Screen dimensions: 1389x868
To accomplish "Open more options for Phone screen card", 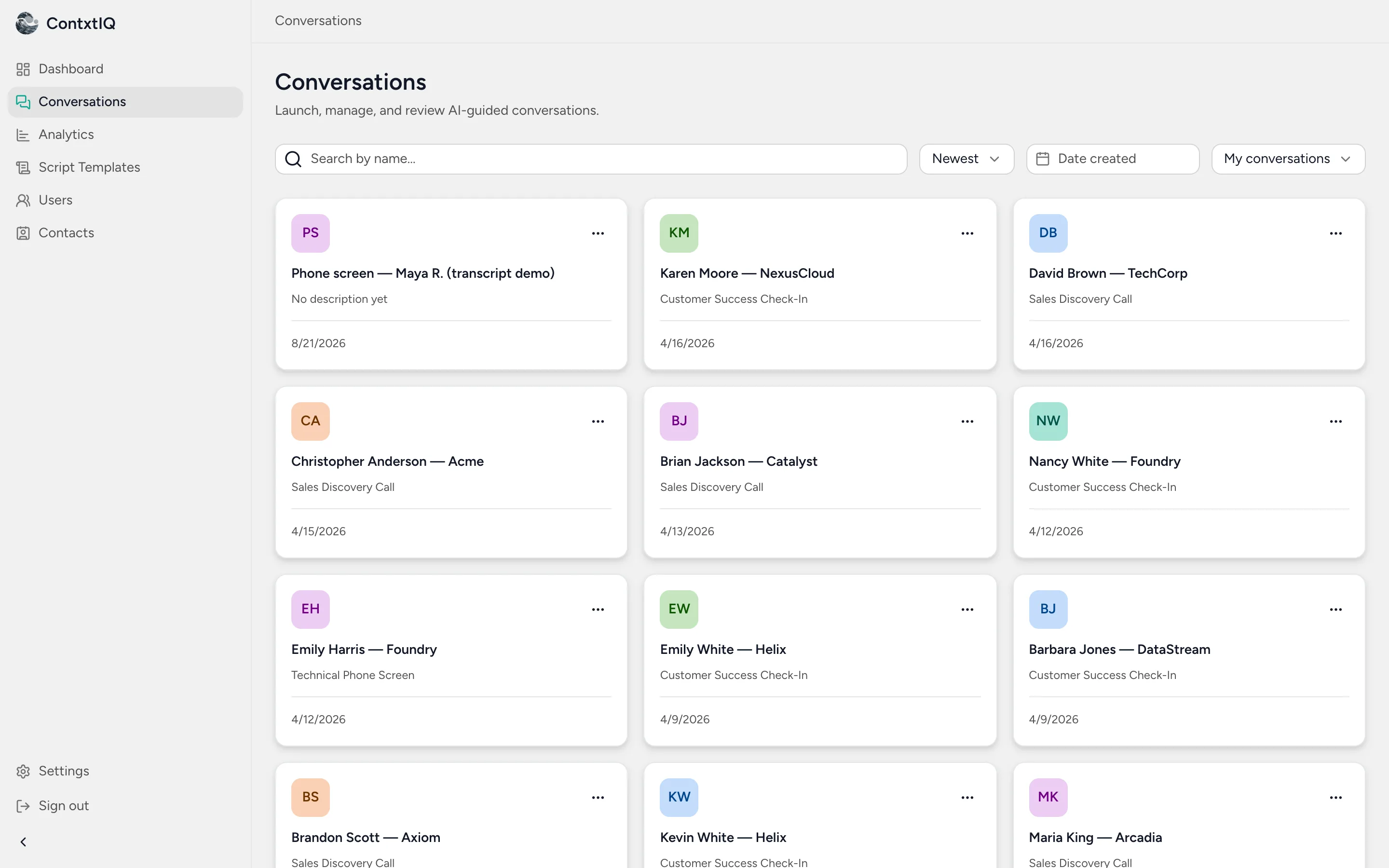I will 598,233.
